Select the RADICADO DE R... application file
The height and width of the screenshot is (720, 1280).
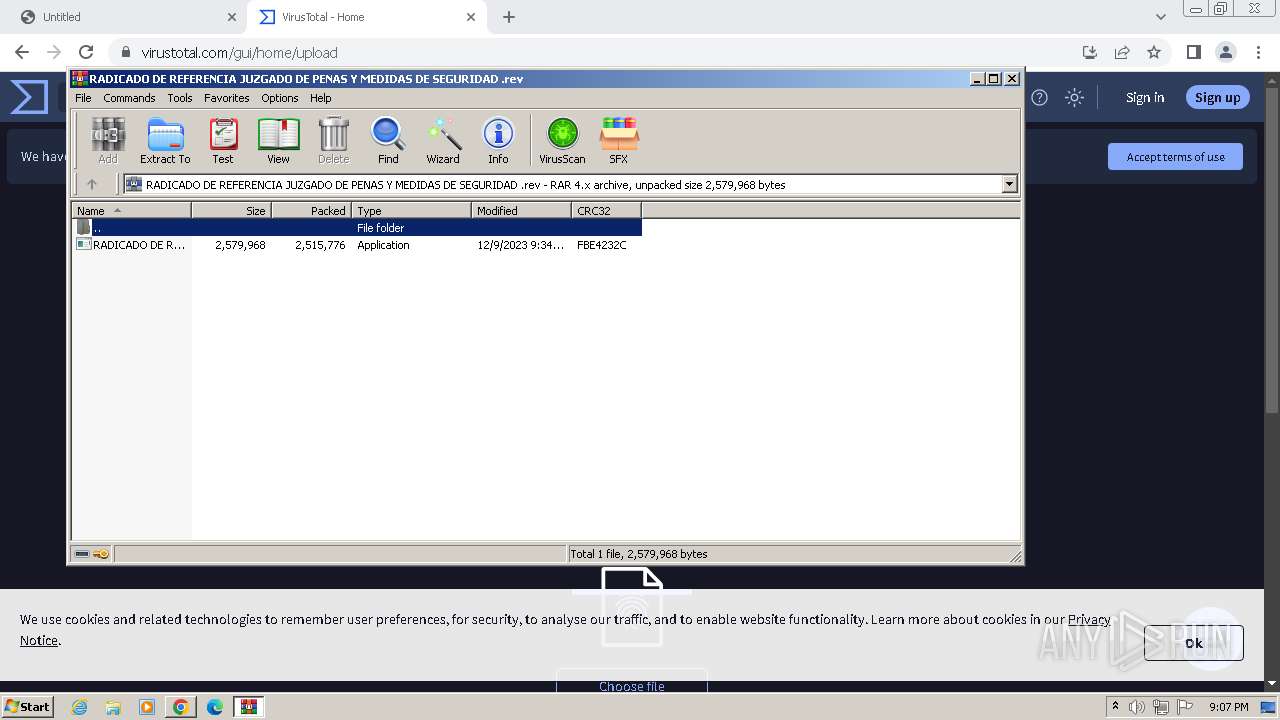click(131, 245)
